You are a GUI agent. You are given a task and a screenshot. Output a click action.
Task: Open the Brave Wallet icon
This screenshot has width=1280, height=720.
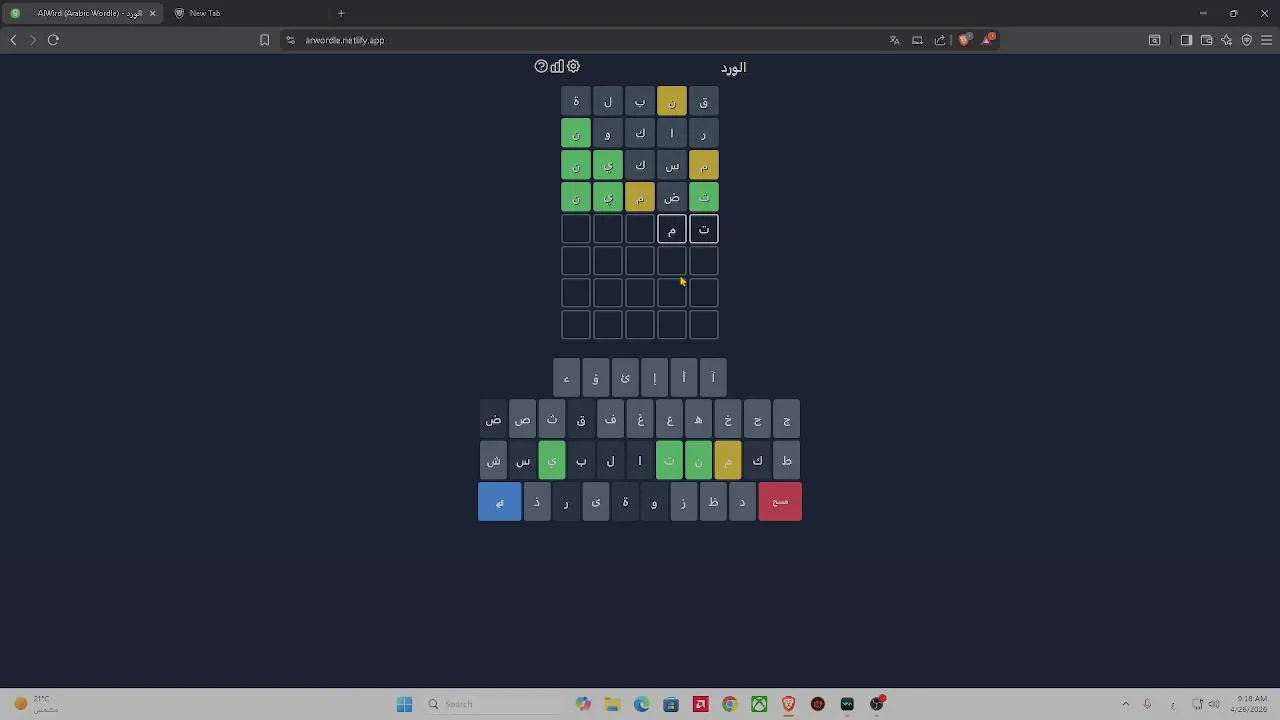(1206, 40)
